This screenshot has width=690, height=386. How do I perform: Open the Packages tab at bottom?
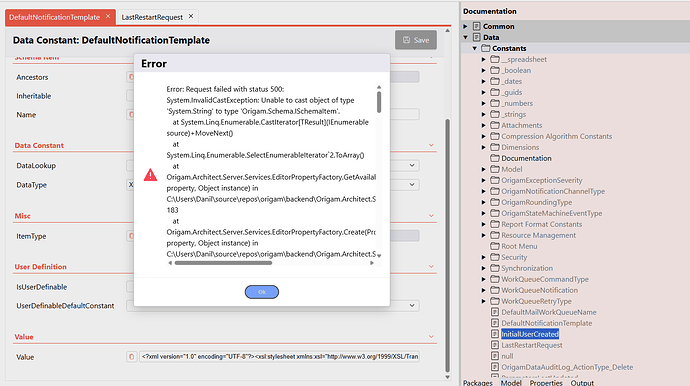pos(477,382)
